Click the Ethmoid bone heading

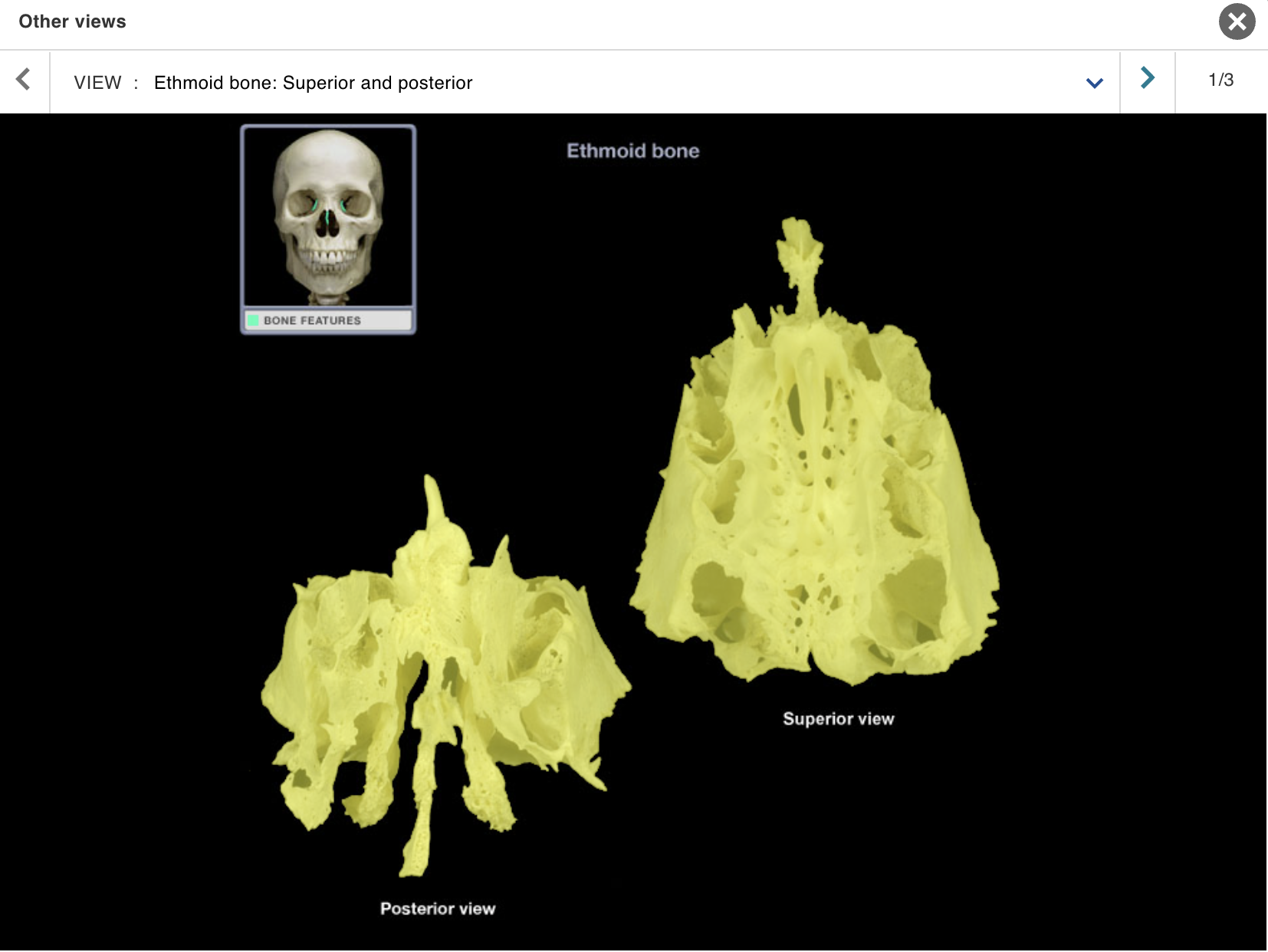633,151
